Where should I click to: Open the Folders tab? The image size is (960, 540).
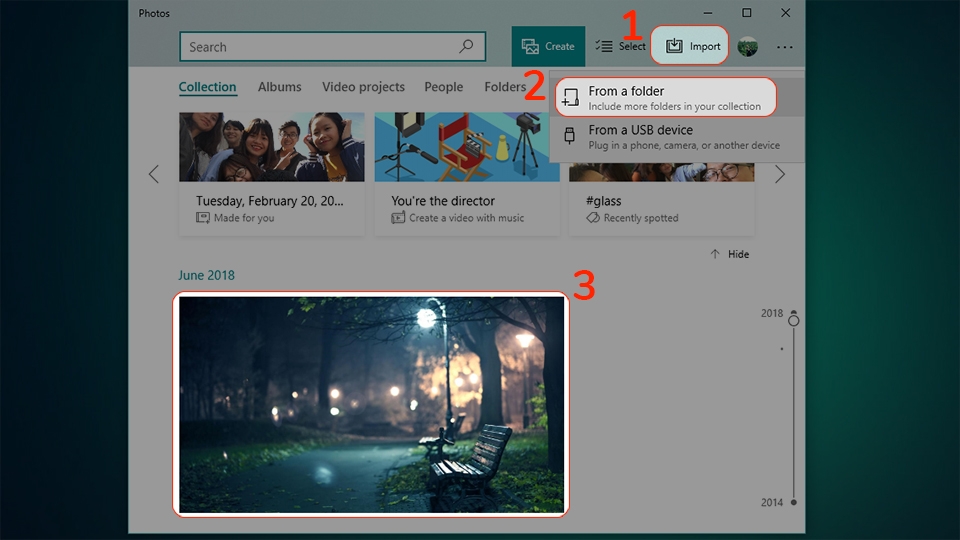coord(505,87)
